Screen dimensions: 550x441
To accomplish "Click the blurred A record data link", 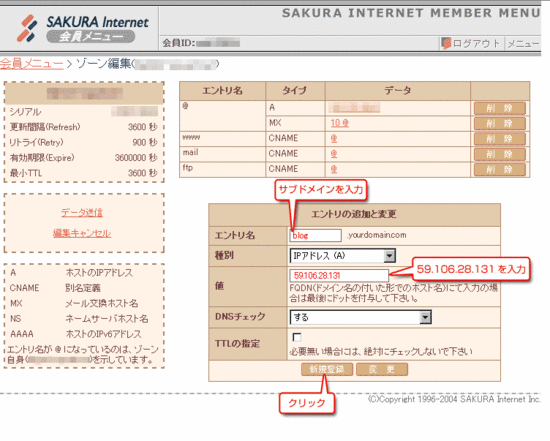I will click(x=354, y=108).
